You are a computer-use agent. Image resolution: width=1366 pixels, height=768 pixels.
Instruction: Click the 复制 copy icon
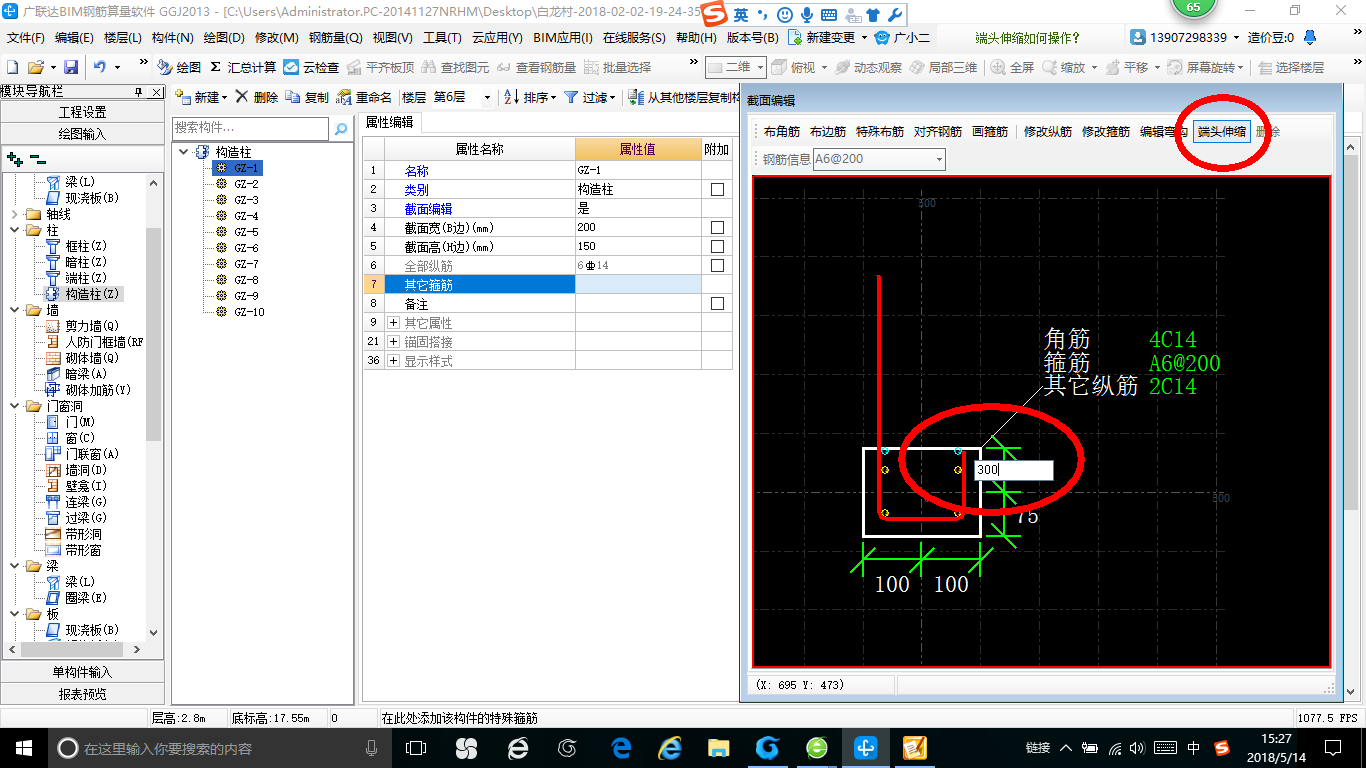click(x=292, y=97)
